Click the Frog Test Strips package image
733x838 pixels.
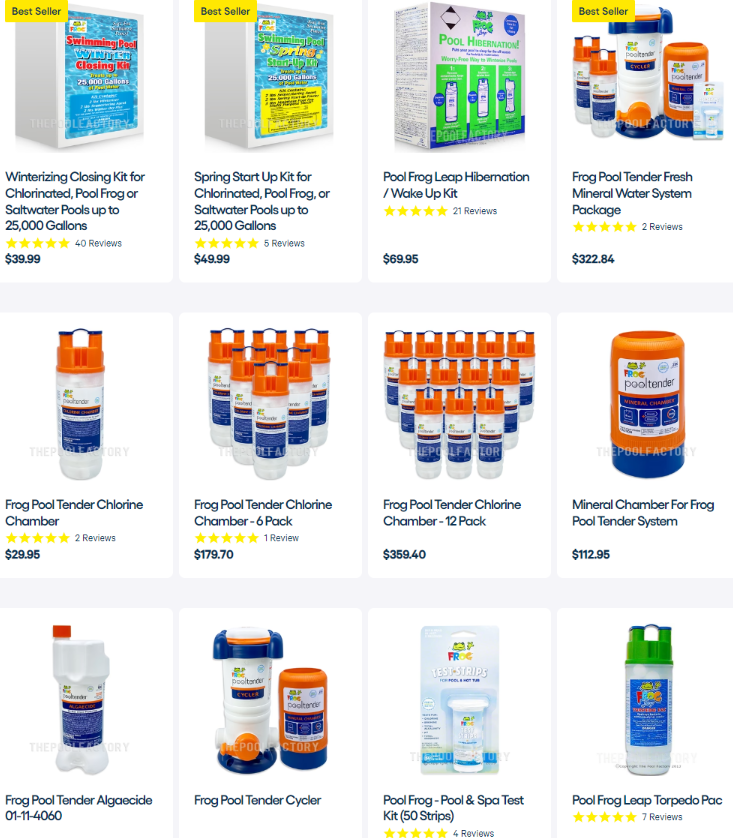pos(459,700)
